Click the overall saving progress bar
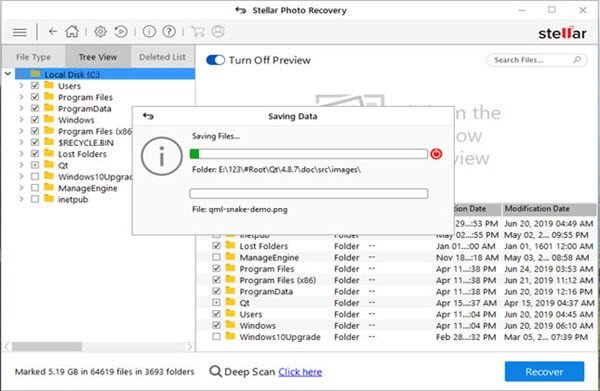The width and height of the screenshot is (600, 391). coord(308,154)
